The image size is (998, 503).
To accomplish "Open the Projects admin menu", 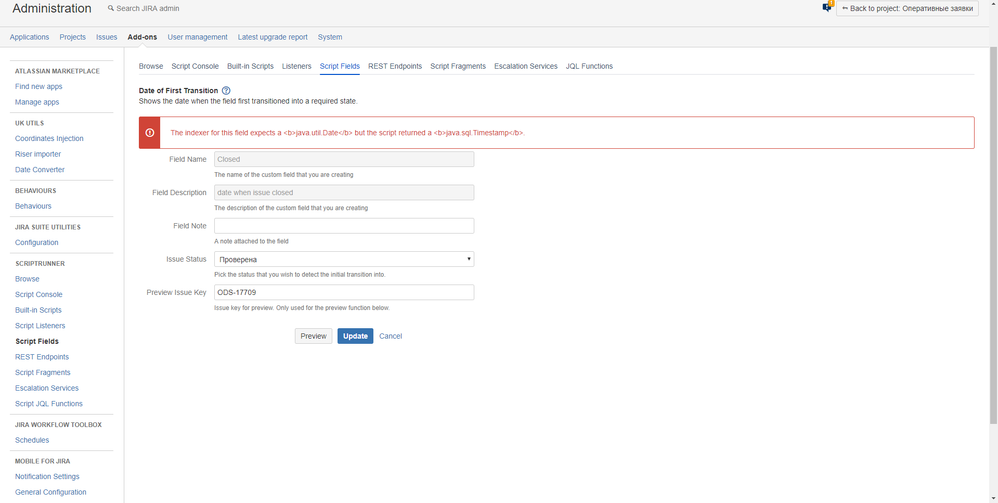I will point(73,37).
